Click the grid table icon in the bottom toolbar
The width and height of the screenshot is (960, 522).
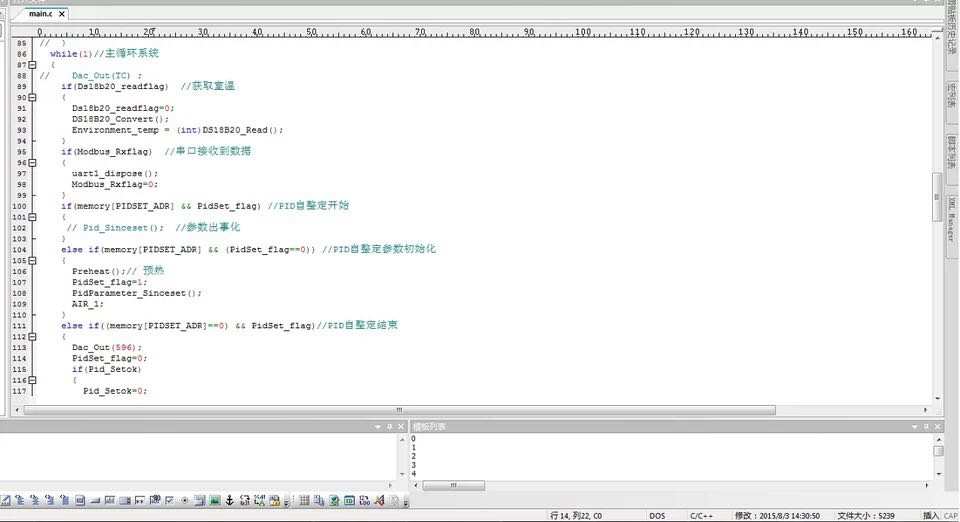tap(304, 500)
